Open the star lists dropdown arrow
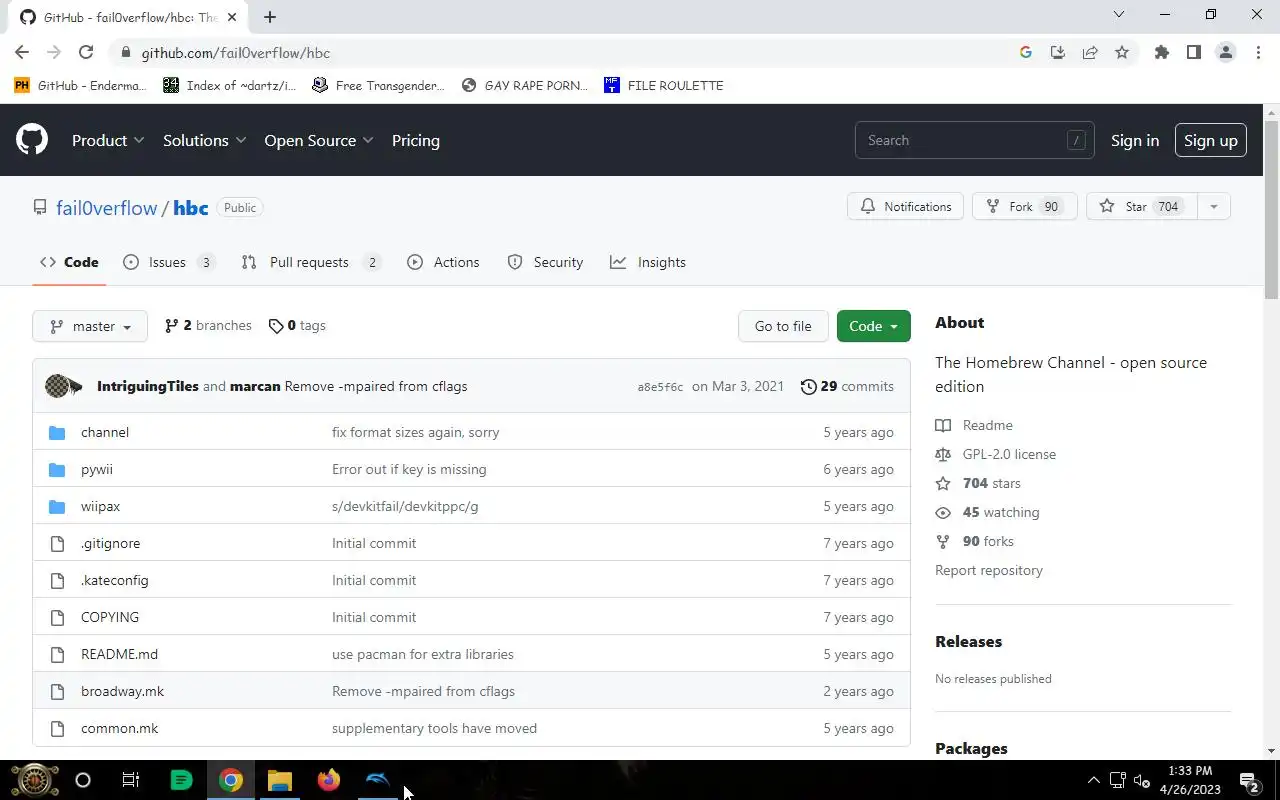Screen dimensions: 1280x800 [x=1213, y=206]
